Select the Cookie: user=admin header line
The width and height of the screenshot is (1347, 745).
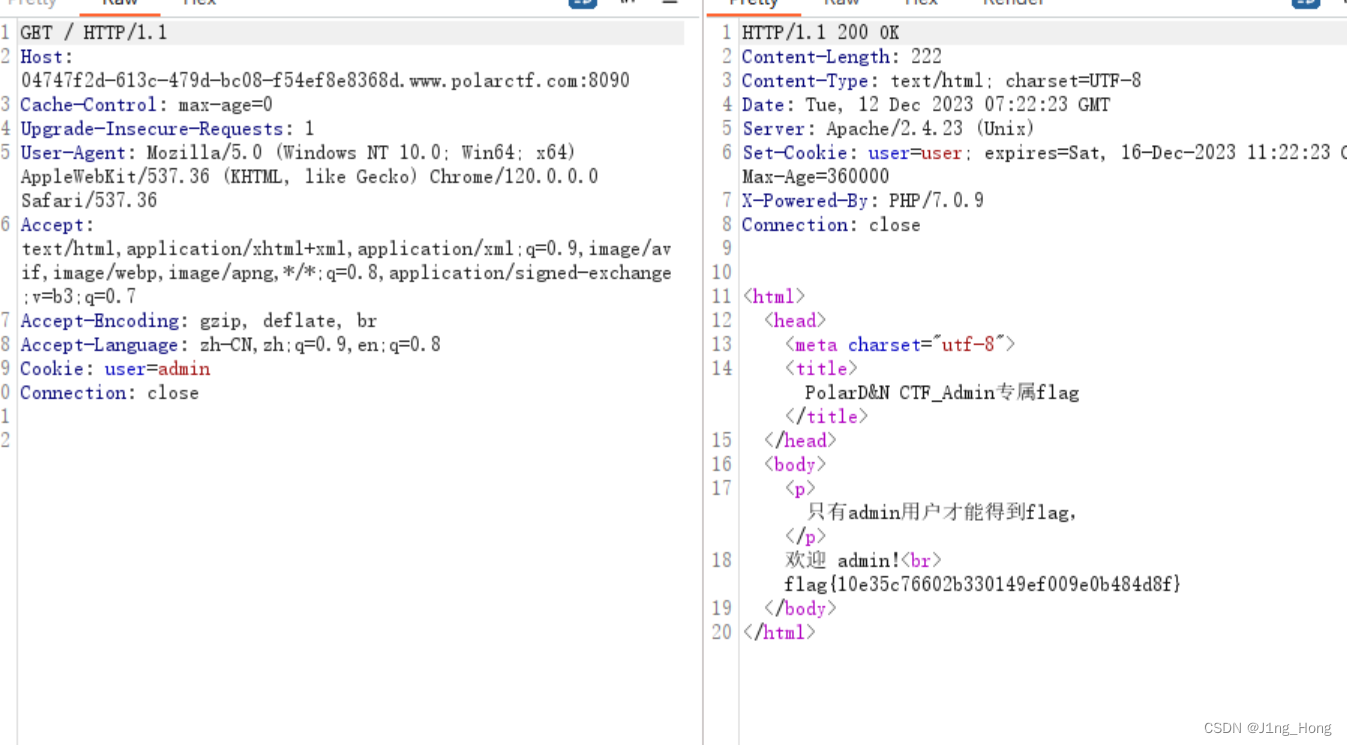pos(115,368)
